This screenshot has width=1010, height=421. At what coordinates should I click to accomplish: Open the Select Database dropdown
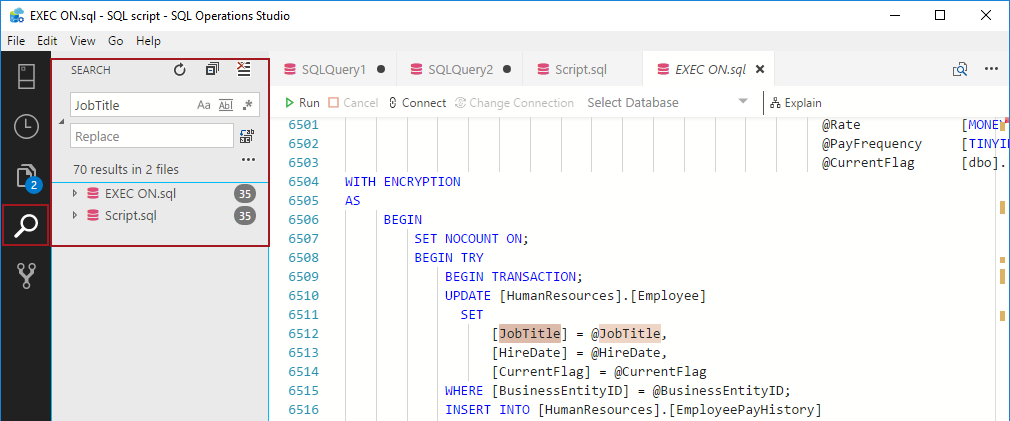coord(667,103)
